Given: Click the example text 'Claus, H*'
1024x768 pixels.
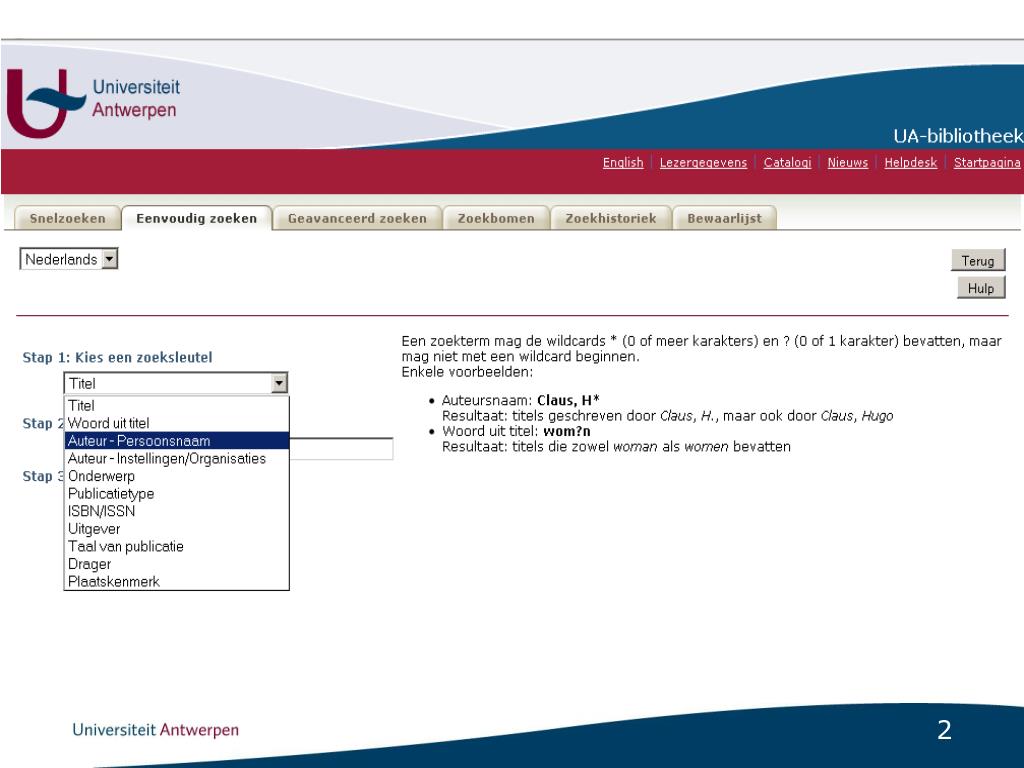Looking at the screenshot, I should pos(568,400).
